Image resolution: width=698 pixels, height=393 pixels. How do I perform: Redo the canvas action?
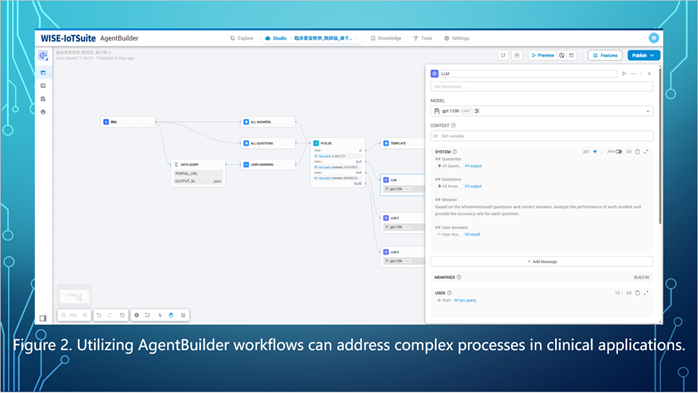tap(110, 315)
